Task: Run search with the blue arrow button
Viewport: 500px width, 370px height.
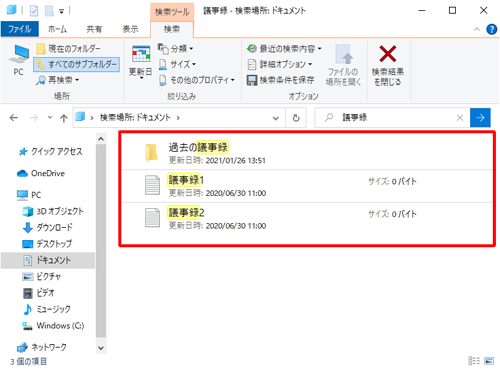Action: click(480, 118)
